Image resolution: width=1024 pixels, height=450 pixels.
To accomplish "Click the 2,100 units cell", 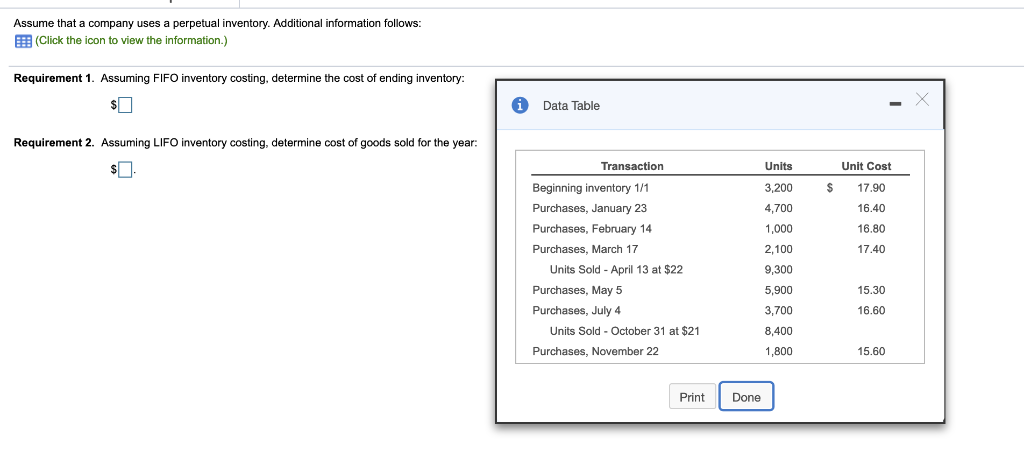I will tap(778, 249).
